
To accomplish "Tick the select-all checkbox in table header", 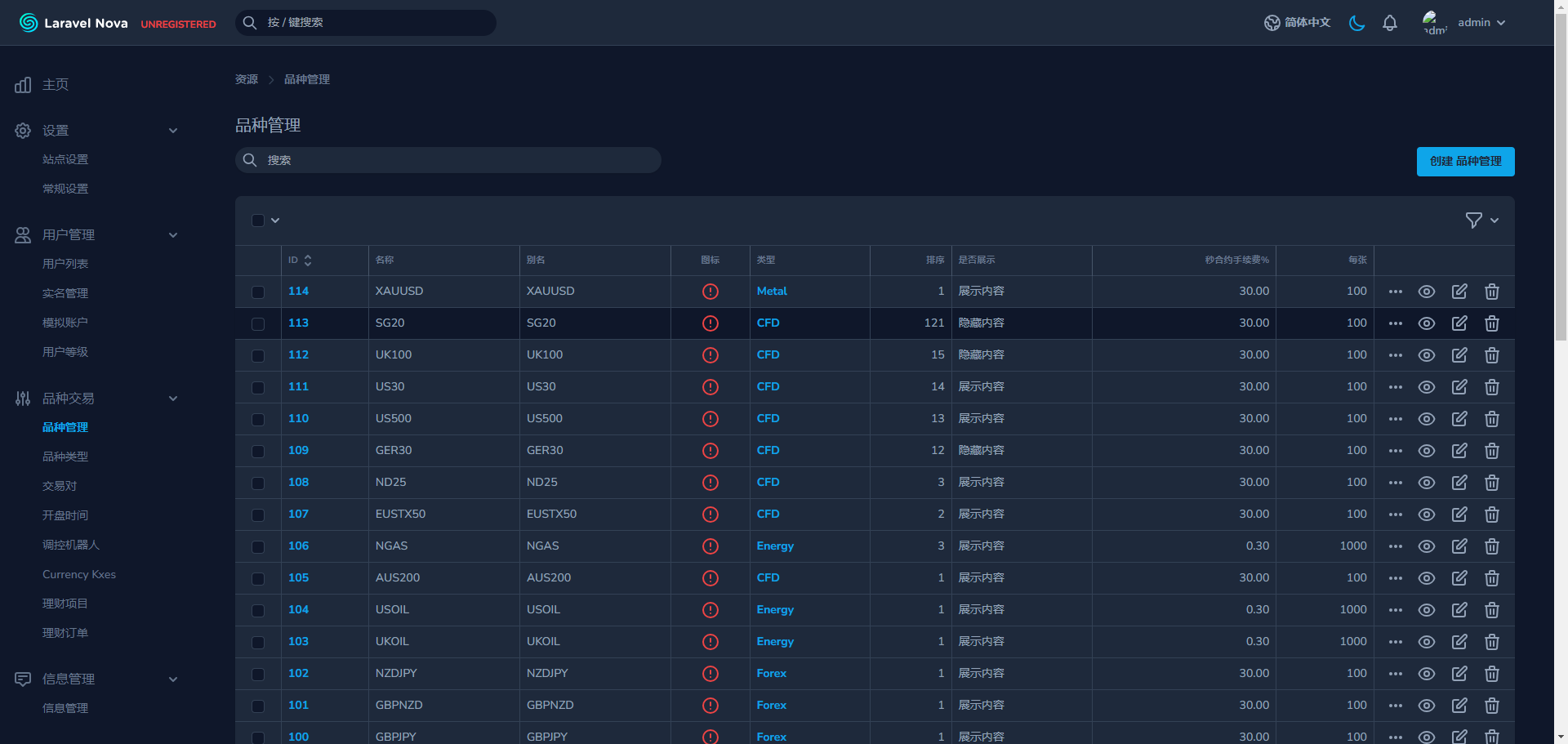I will [x=258, y=221].
